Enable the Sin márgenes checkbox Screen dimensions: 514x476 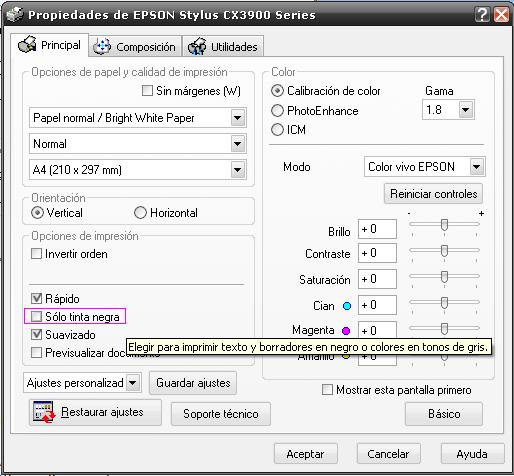(x=147, y=91)
